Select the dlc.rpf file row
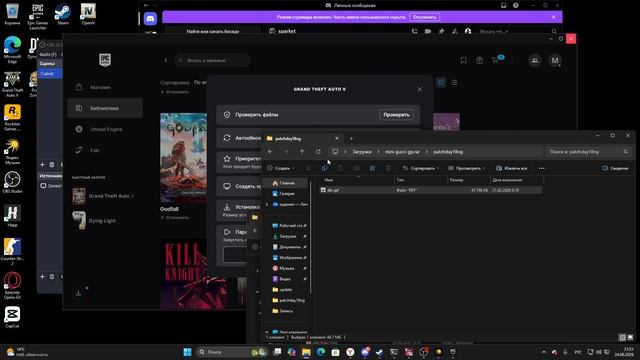This screenshot has height=360, width=640. point(431,190)
